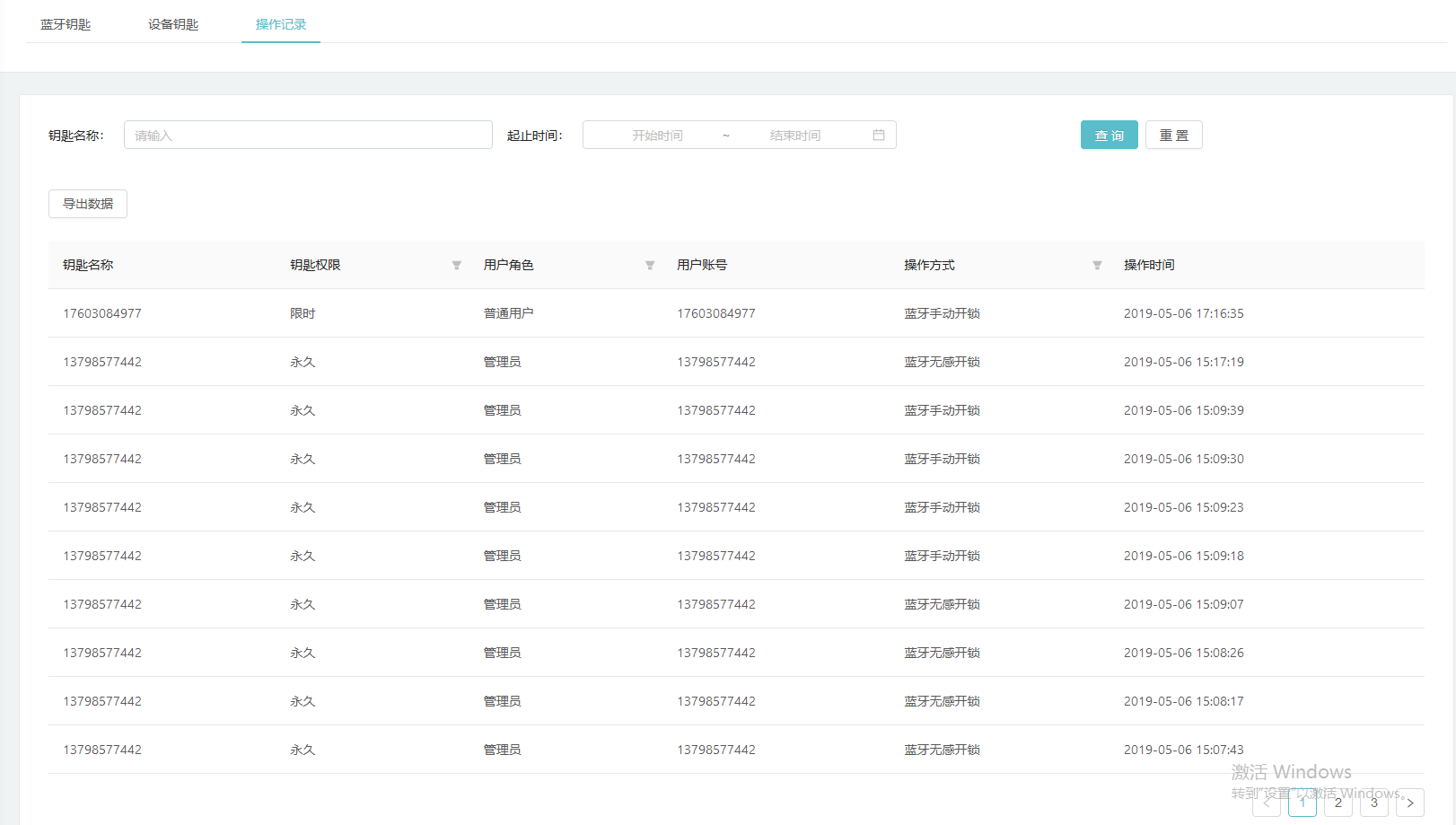Click 导出数据 export button
This screenshot has width=1456, height=825.
click(x=88, y=204)
